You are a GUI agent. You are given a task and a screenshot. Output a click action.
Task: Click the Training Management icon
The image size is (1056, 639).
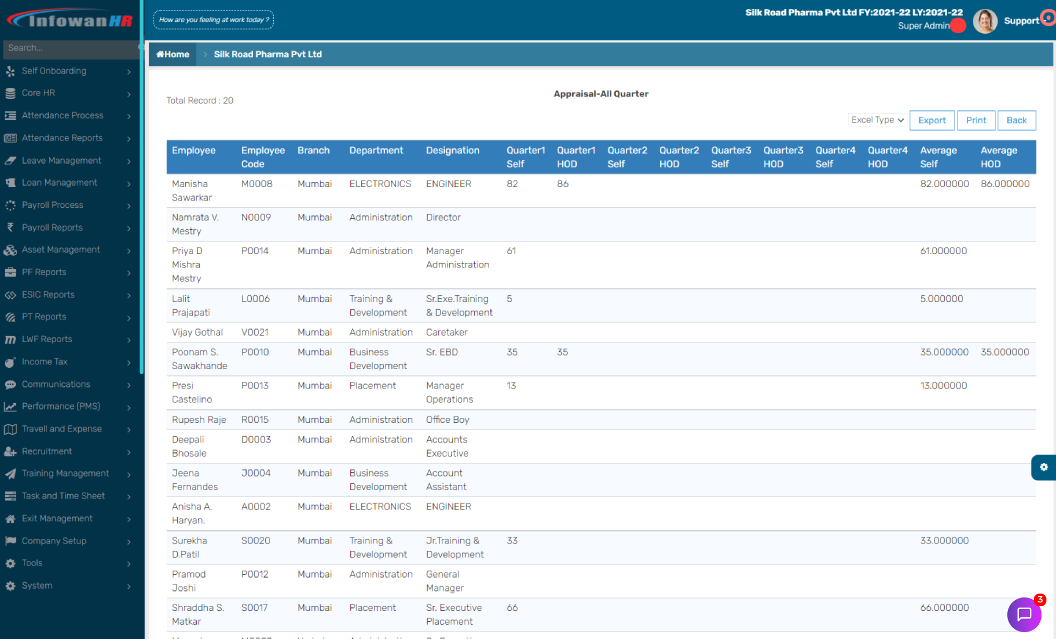click(x=11, y=474)
